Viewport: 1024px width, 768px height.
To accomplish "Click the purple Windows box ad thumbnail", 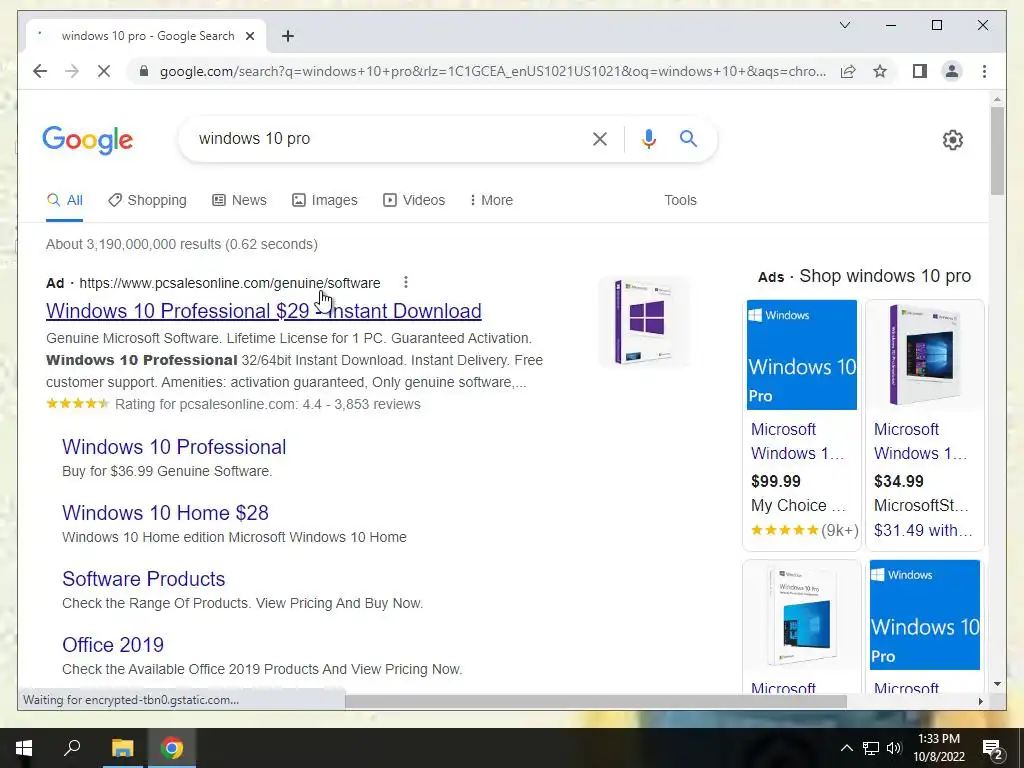I will (x=644, y=322).
